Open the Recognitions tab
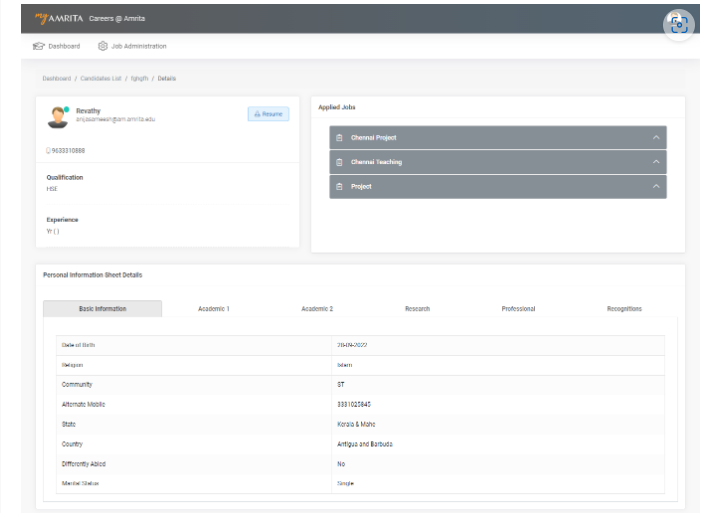Screen dimensions: 712x513 coord(624,309)
